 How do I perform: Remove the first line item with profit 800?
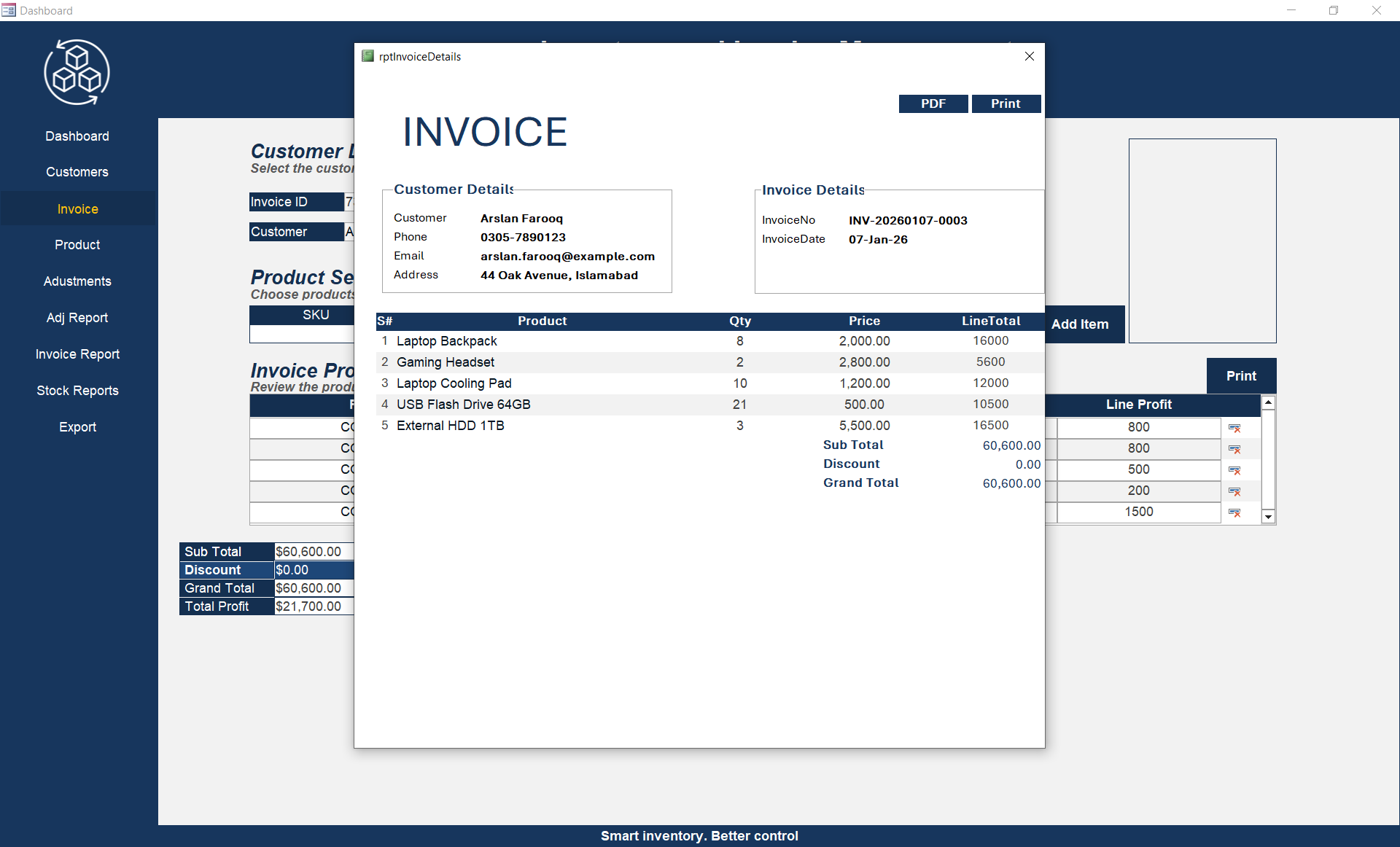(1234, 428)
